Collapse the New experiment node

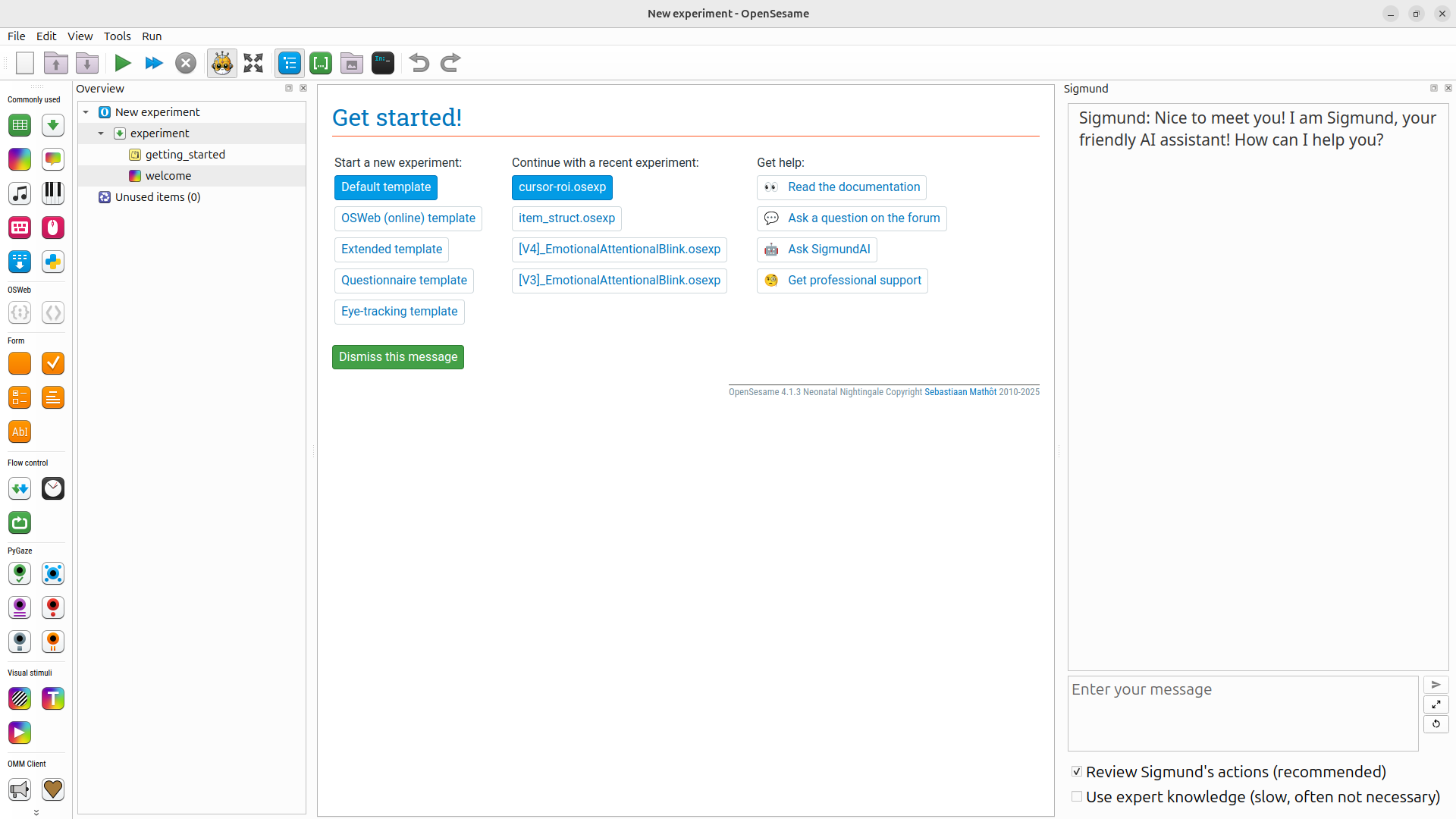click(86, 111)
